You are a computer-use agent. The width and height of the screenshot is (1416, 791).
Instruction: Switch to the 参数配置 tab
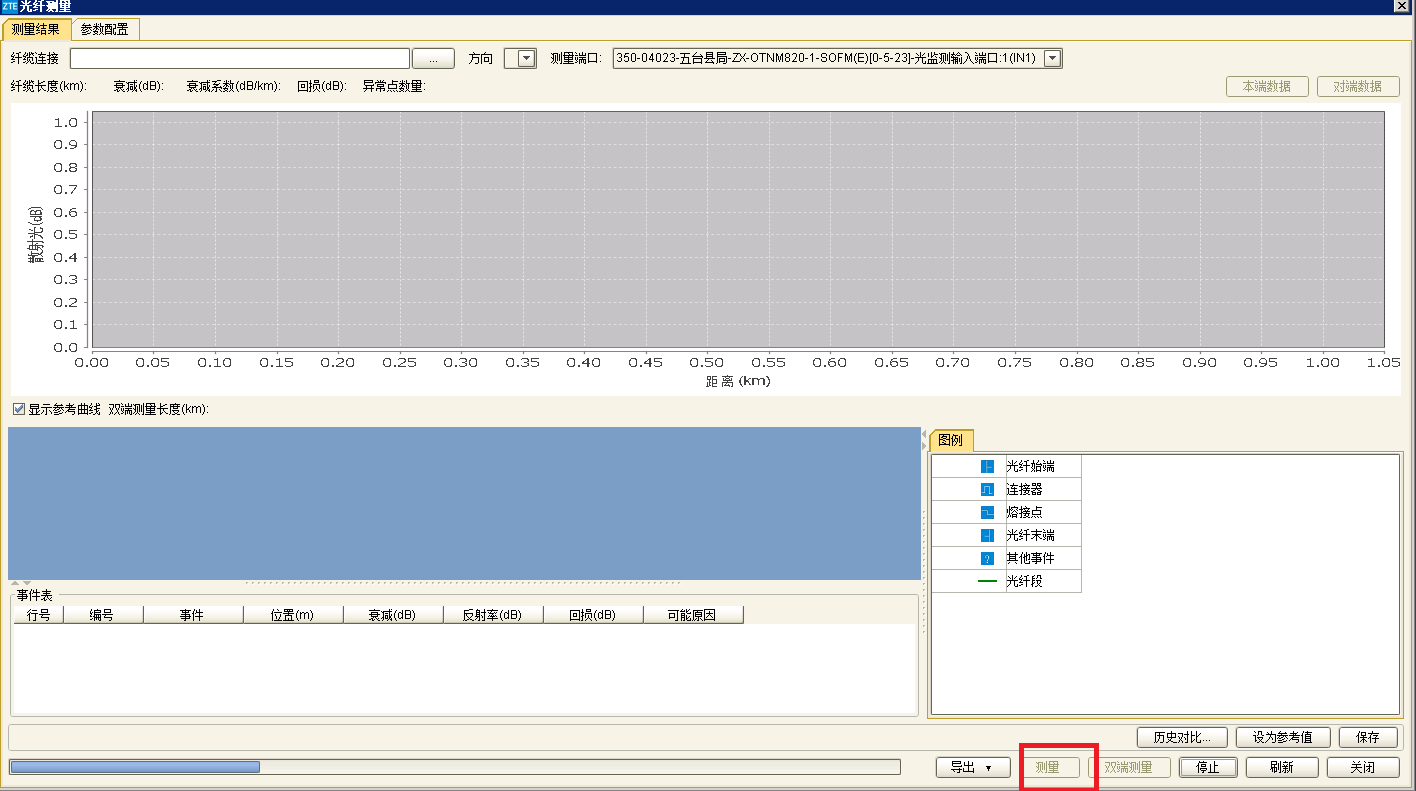click(x=105, y=29)
